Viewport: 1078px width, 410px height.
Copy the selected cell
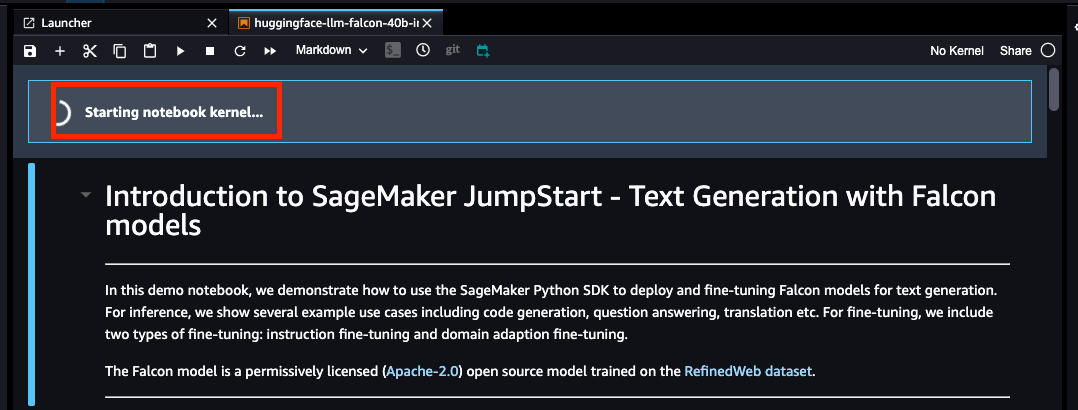120,51
